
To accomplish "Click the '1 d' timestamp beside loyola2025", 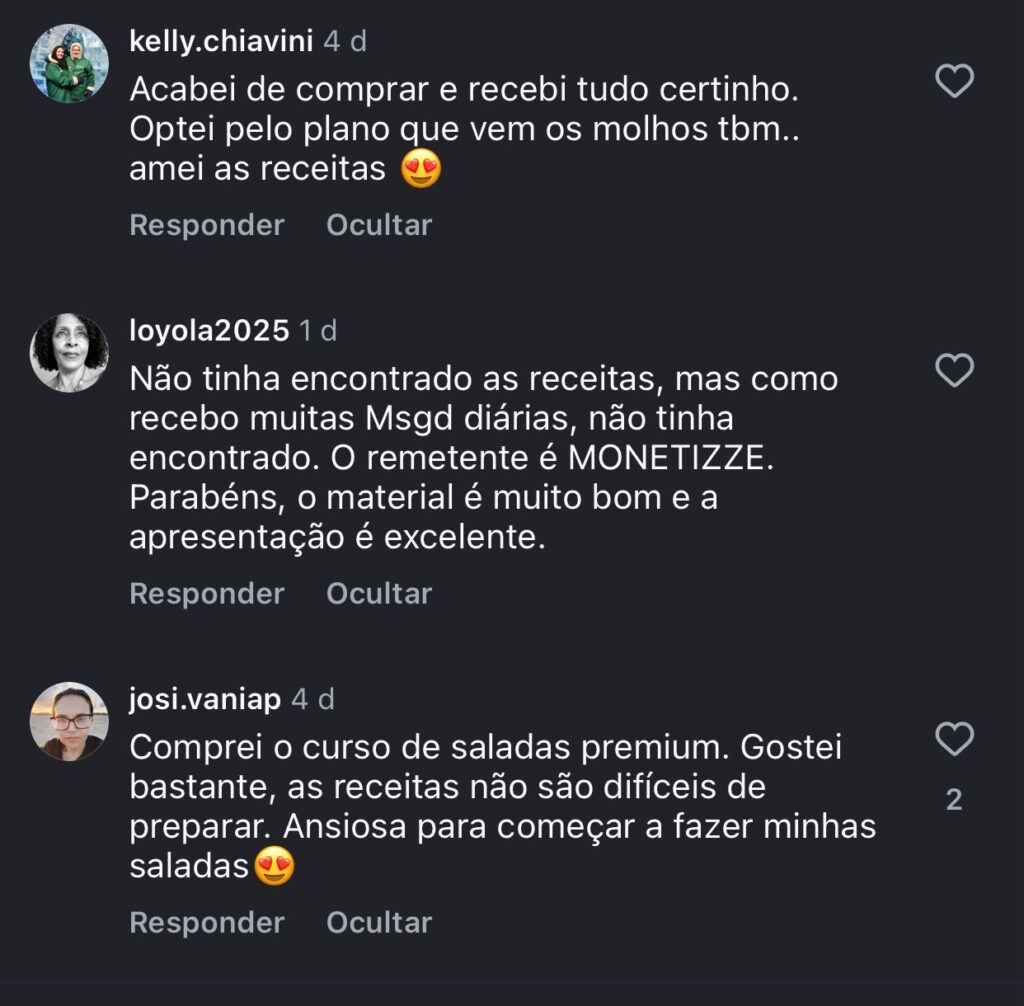I will point(318,331).
